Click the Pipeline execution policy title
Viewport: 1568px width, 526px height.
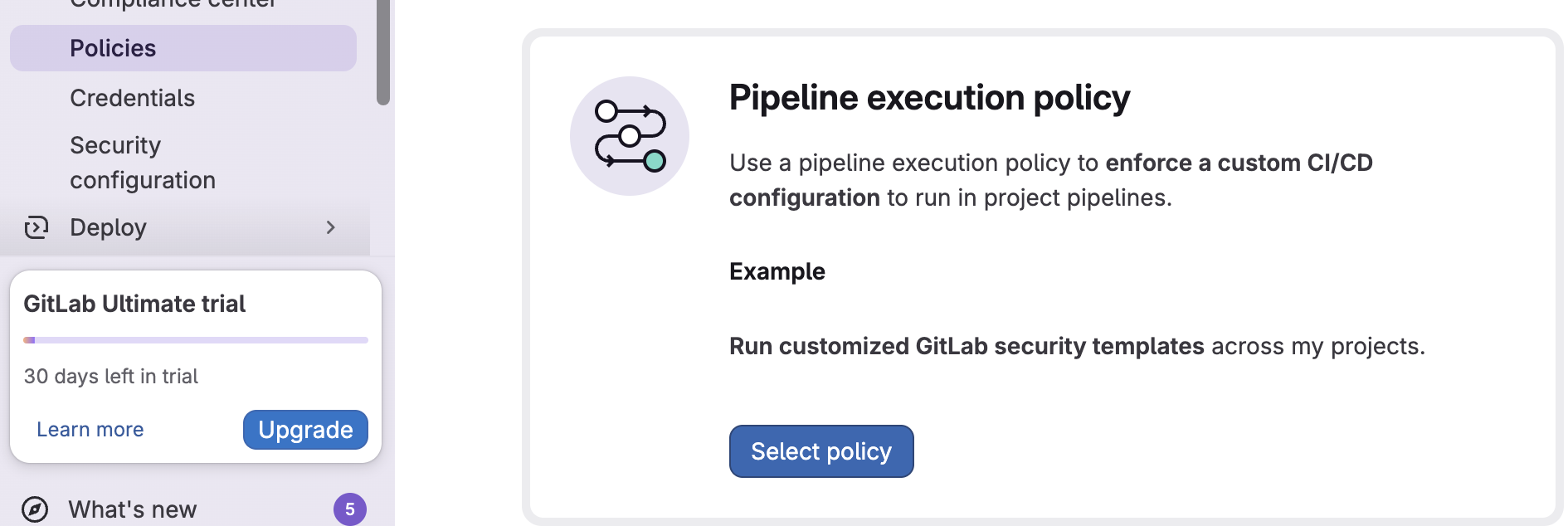(x=929, y=97)
